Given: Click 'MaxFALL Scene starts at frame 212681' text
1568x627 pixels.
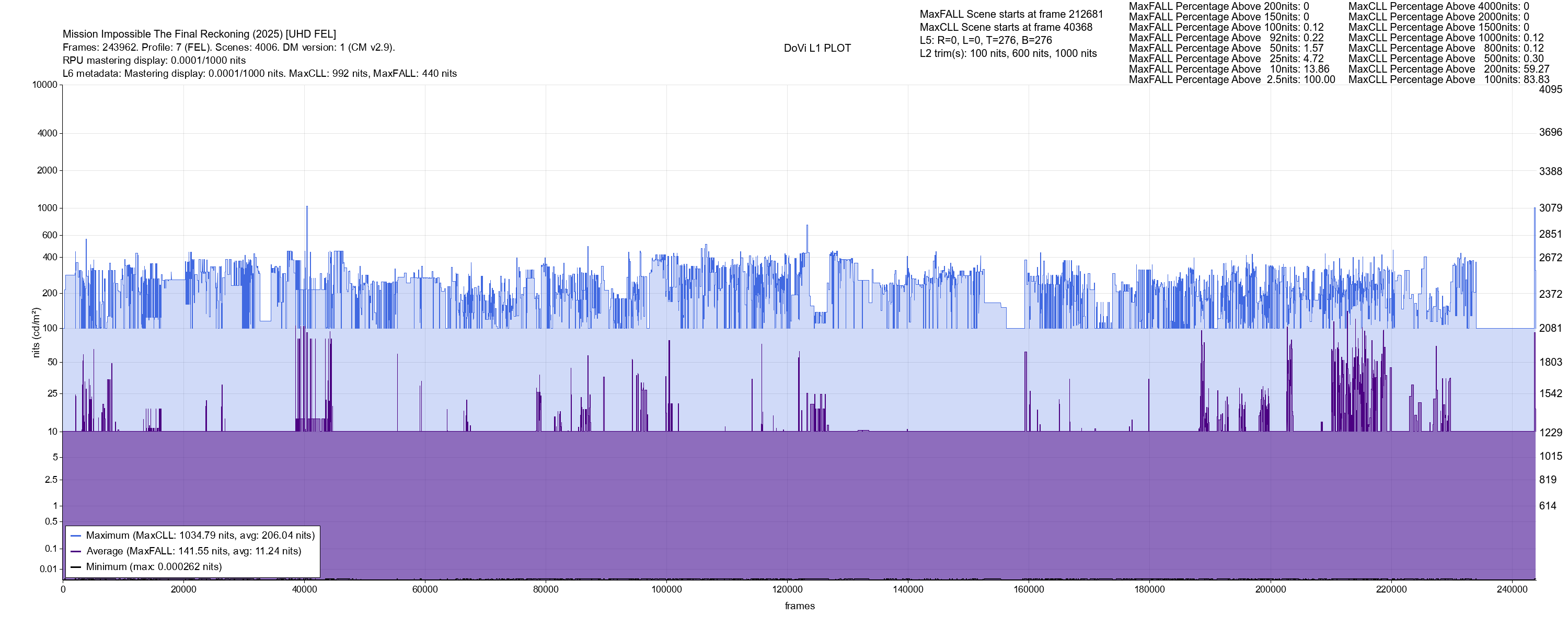Looking at the screenshot, I should [x=1011, y=14].
